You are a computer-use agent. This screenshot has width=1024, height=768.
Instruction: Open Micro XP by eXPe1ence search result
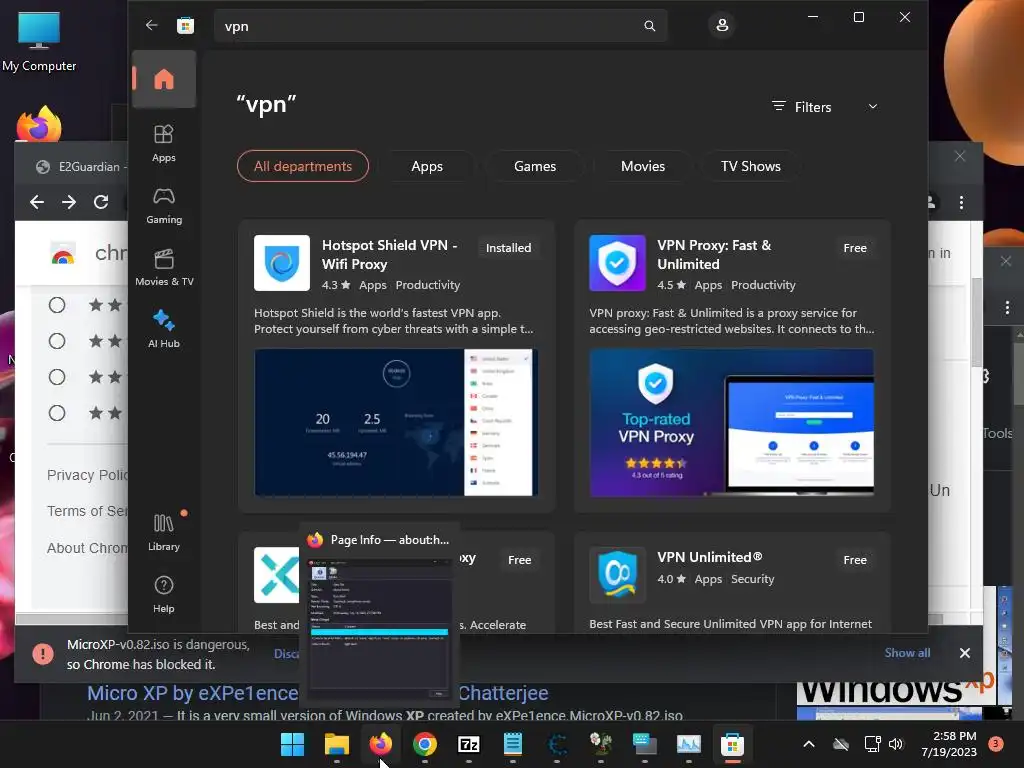coord(193,692)
